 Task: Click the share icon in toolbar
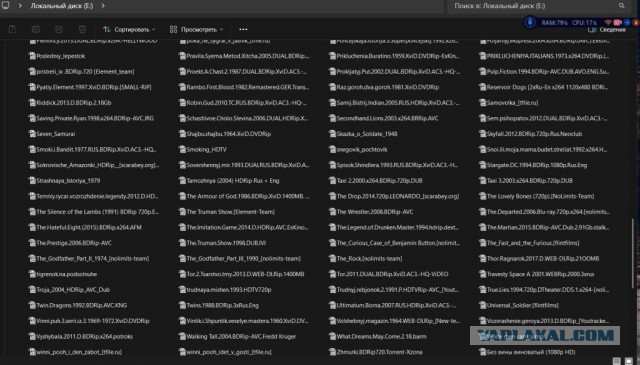pyautogui.click(x=59, y=29)
